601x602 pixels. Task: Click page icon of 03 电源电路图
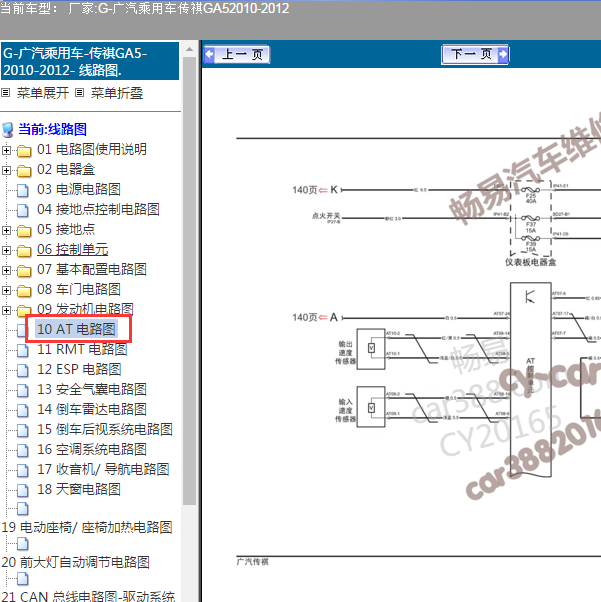coord(23,190)
